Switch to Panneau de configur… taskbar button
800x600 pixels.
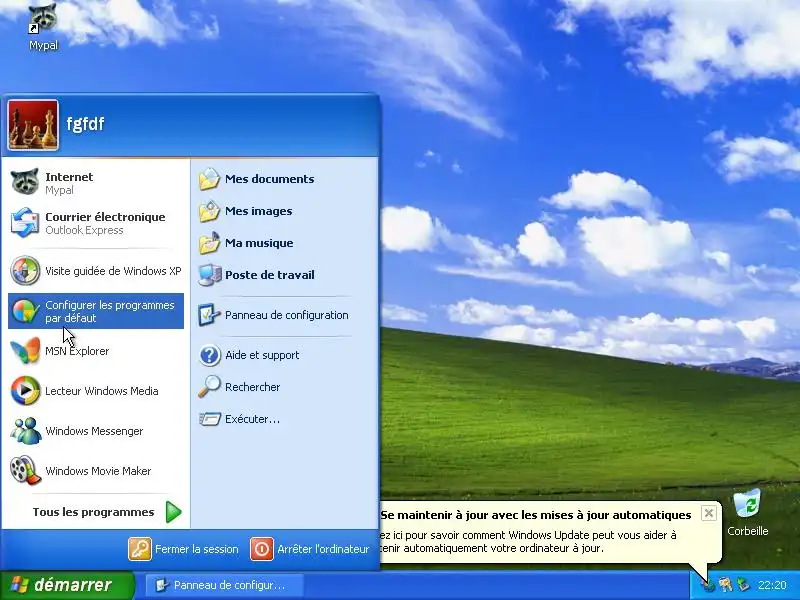224,585
